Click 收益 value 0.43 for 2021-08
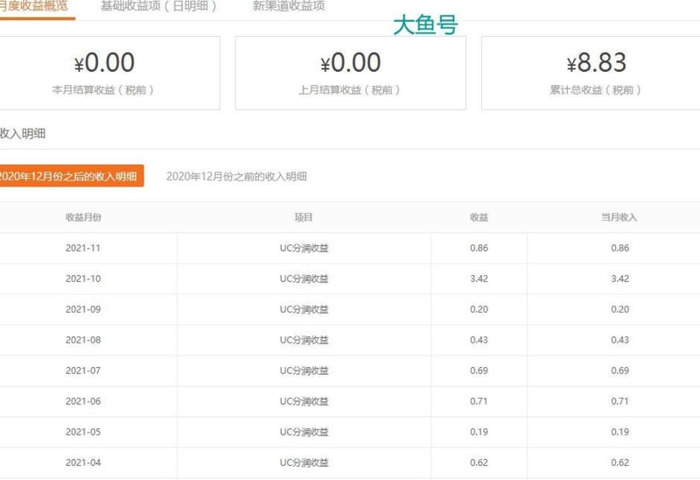Screen dimensions: 700x480 pyautogui.click(x=479, y=340)
